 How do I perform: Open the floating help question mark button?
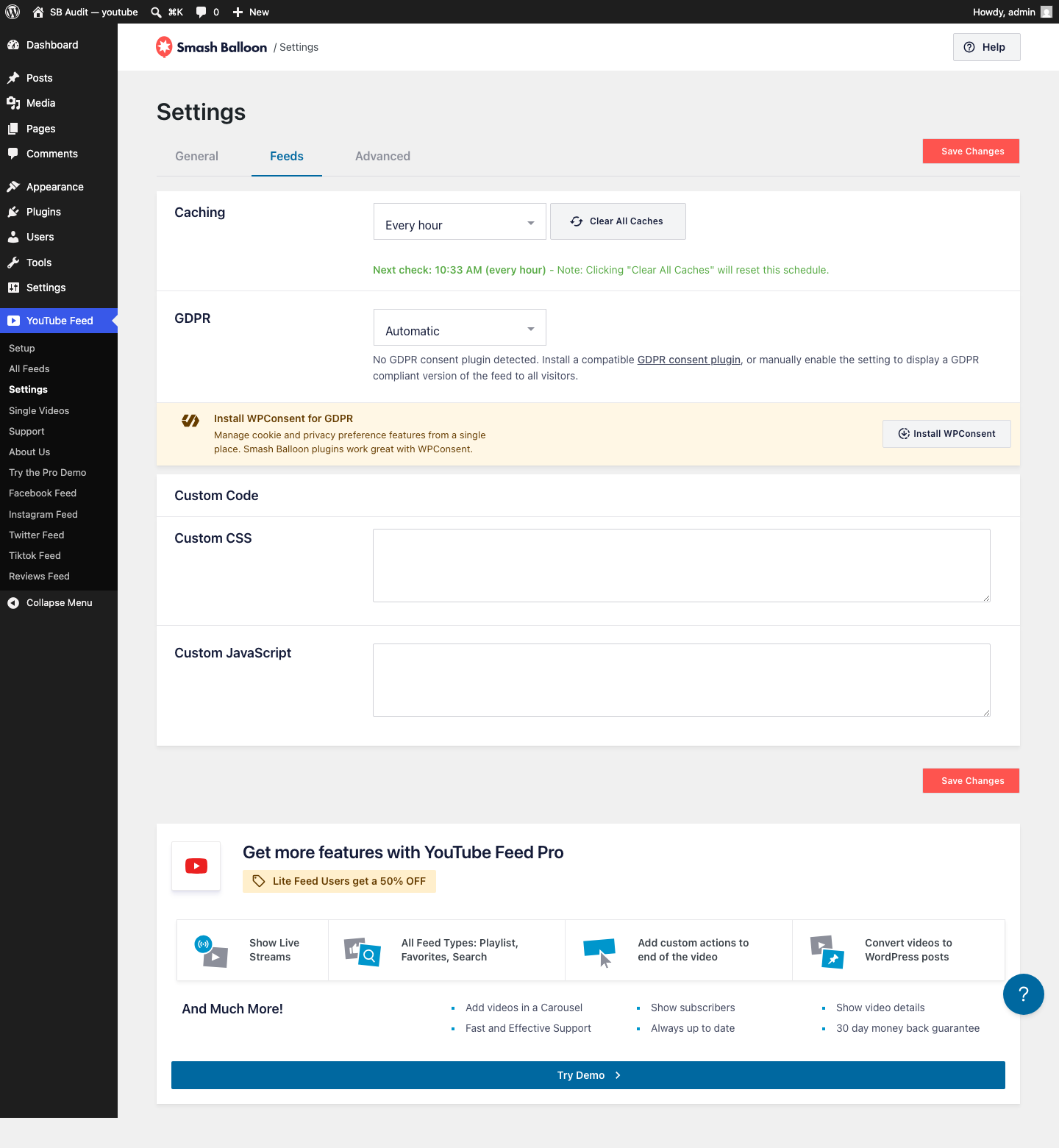pyautogui.click(x=1023, y=994)
